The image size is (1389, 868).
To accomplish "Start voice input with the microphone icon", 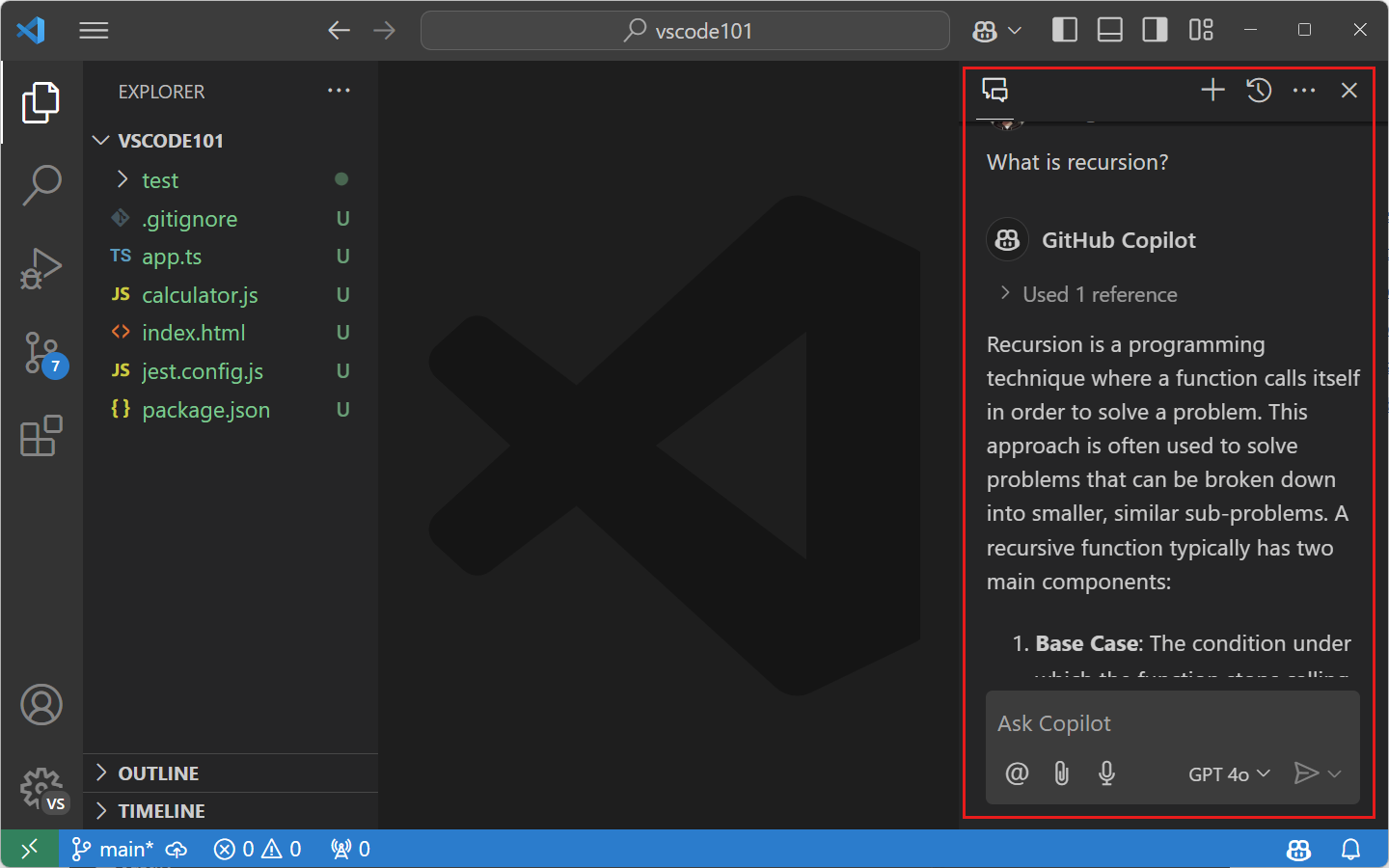I will 1106,773.
